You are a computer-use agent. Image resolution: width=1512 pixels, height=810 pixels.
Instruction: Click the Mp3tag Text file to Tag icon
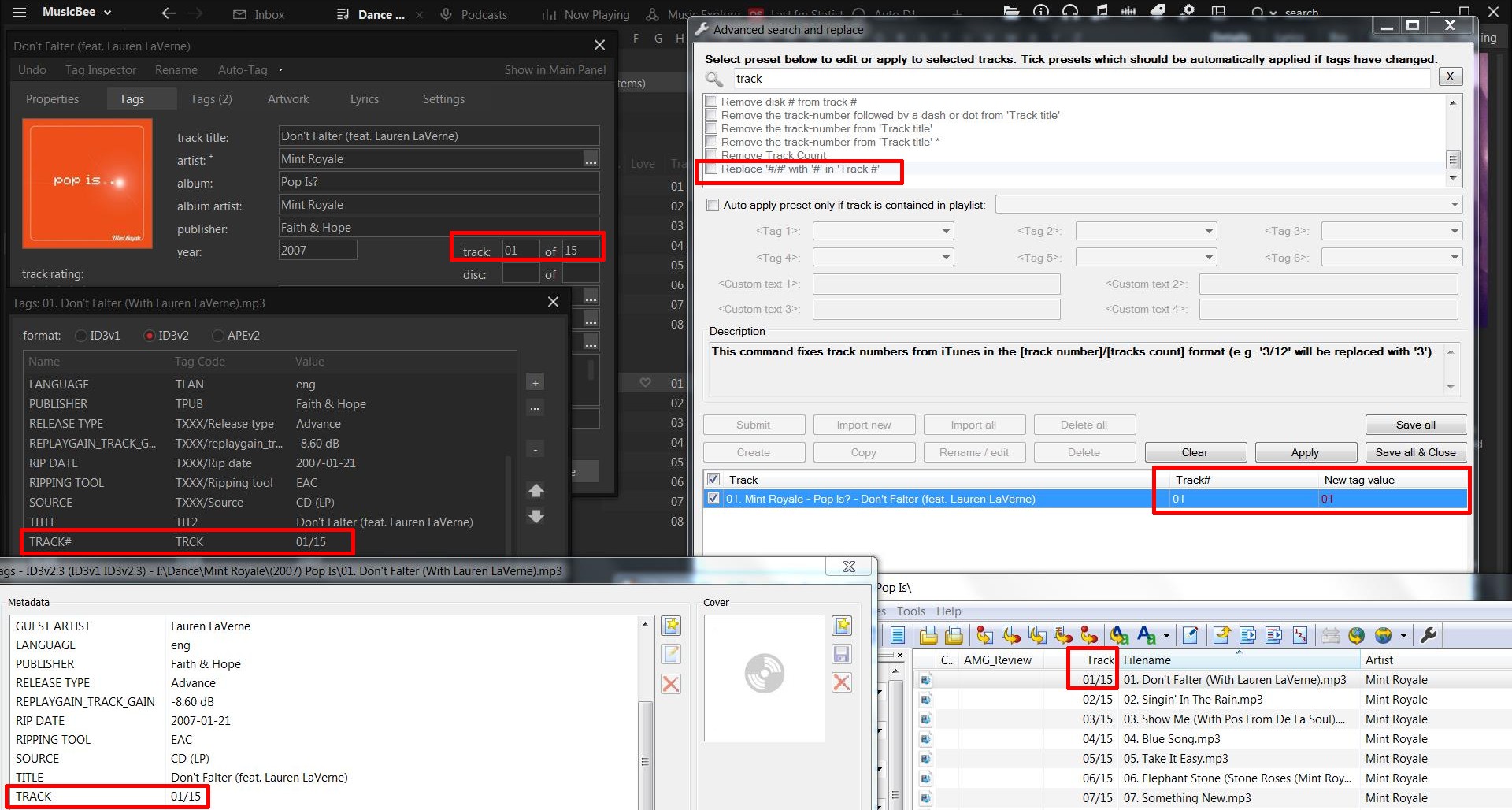pyautogui.click(x=1063, y=635)
